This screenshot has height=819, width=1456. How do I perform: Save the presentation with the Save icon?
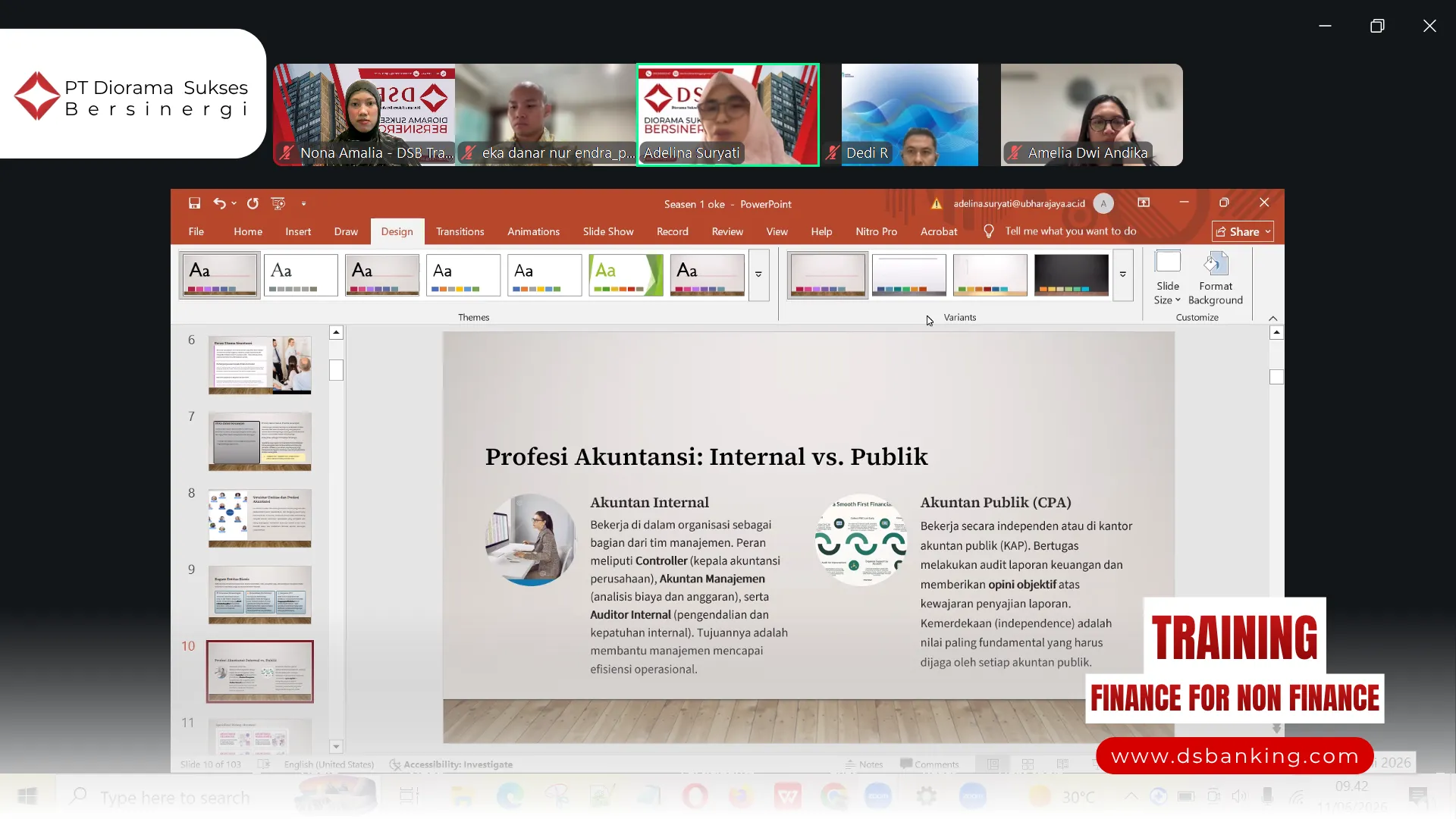tap(194, 203)
